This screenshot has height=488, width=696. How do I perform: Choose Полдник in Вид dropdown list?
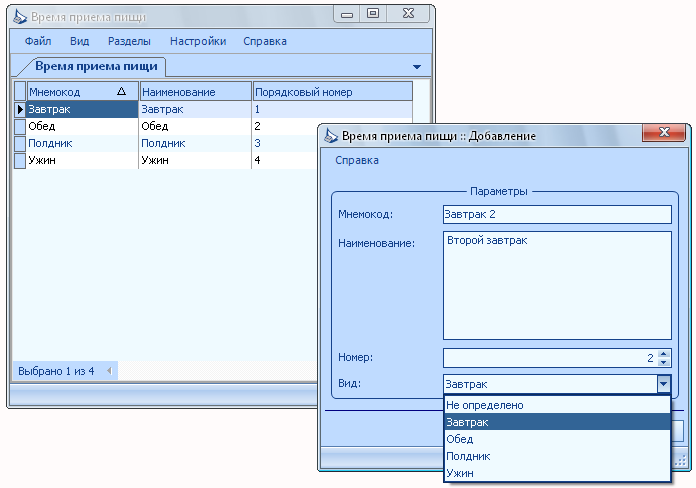[x=557, y=456]
